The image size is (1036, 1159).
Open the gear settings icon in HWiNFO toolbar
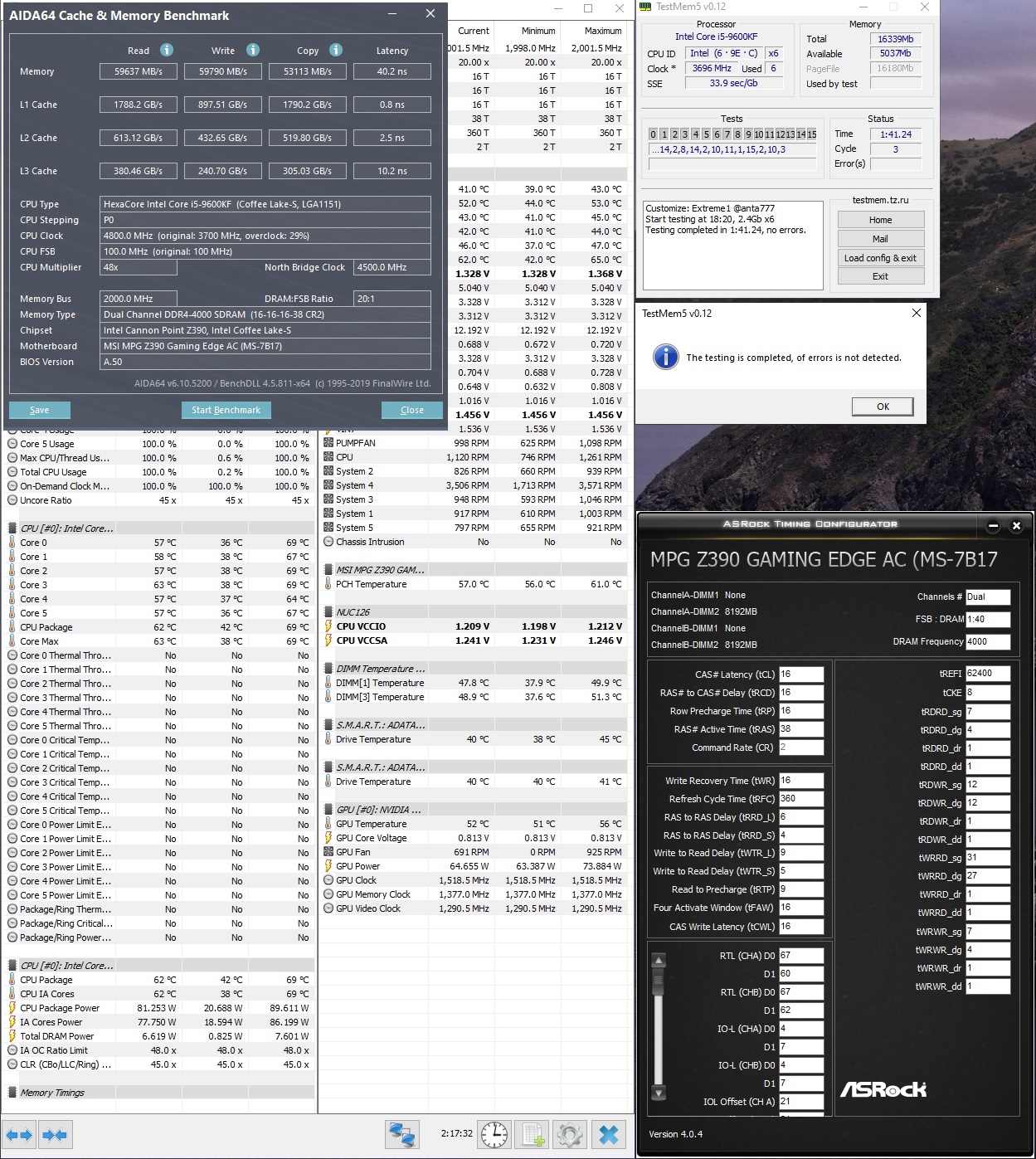pos(570,1134)
